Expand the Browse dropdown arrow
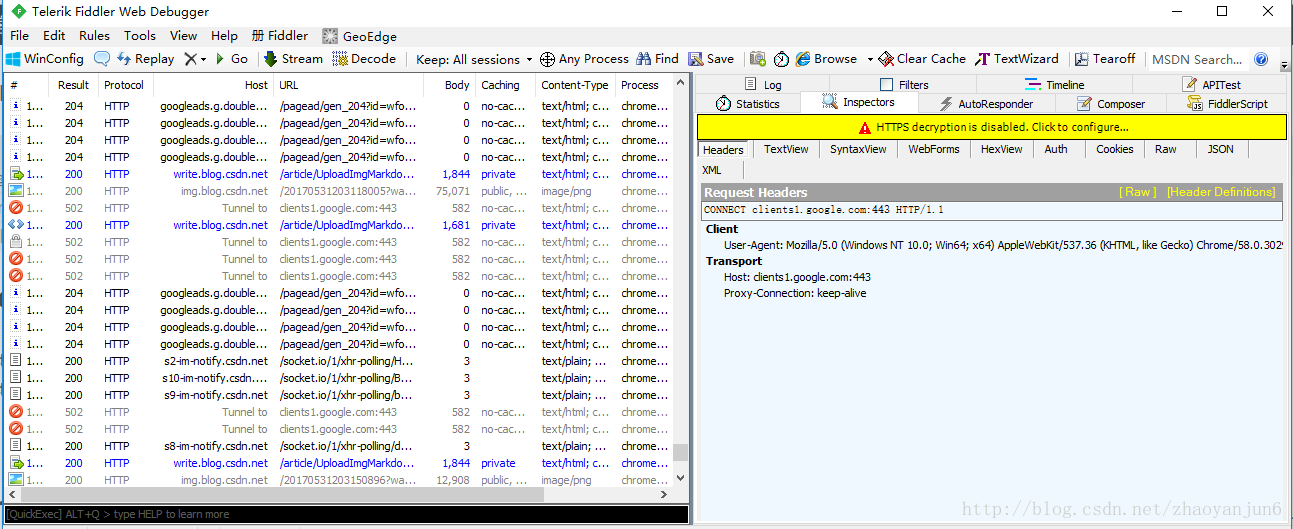Viewport: 1293px width, 529px height. click(x=870, y=59)
